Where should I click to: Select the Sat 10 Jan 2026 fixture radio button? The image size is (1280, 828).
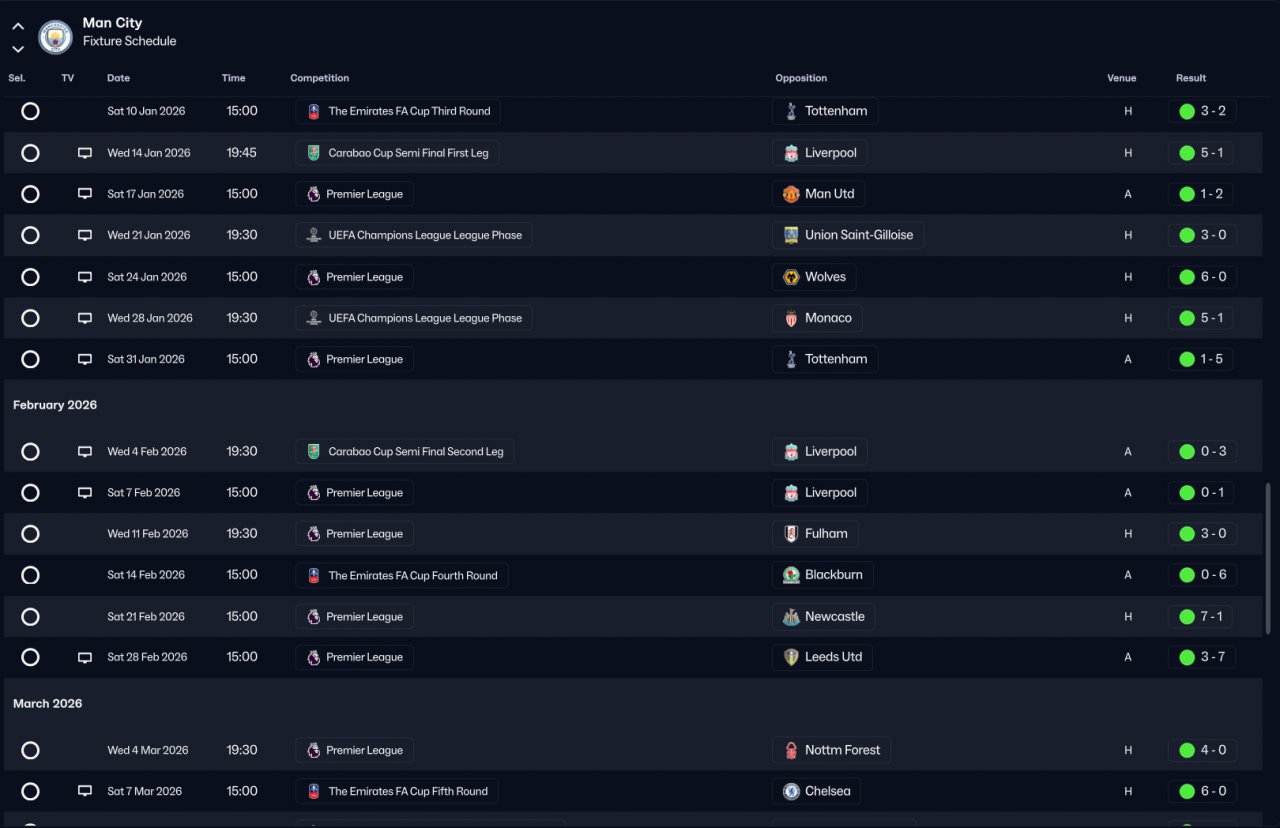point(30,111)
